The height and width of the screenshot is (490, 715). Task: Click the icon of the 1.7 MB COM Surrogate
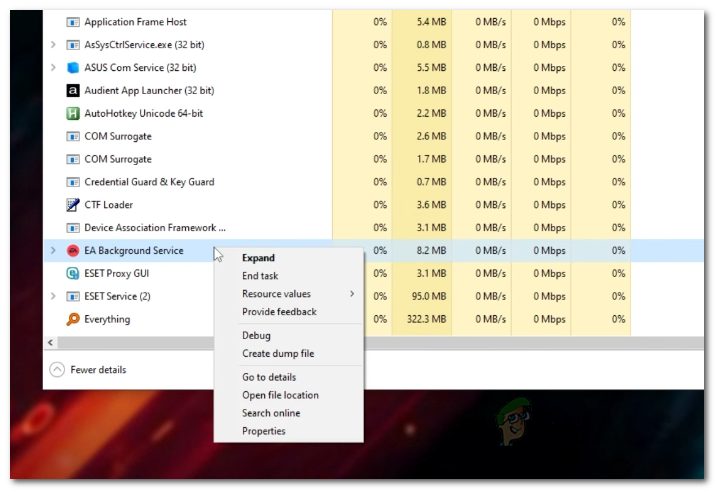pyautogui.click(x=73, y=159)
